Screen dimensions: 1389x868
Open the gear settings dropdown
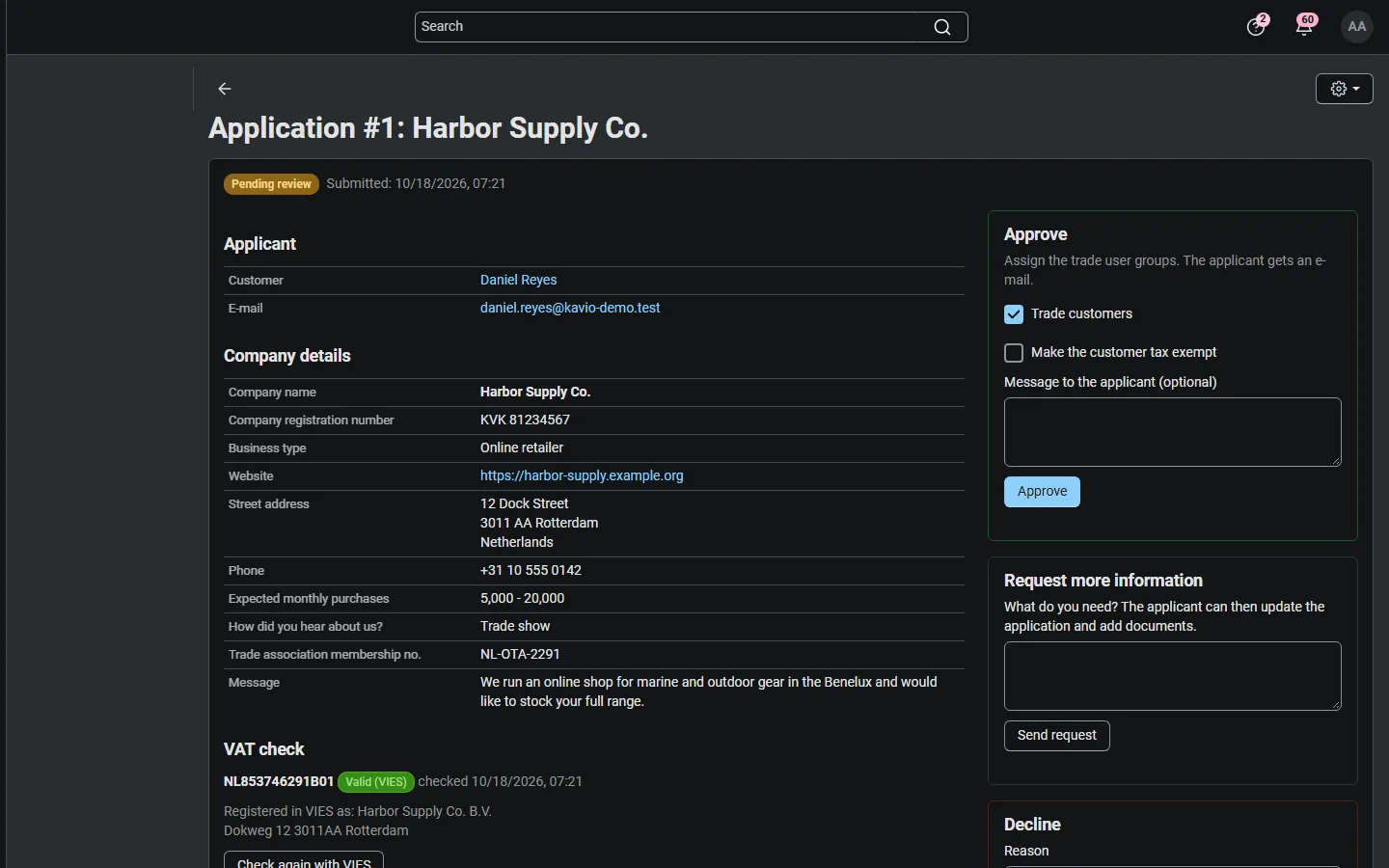pyautogui.click(x=1345, y=89)
